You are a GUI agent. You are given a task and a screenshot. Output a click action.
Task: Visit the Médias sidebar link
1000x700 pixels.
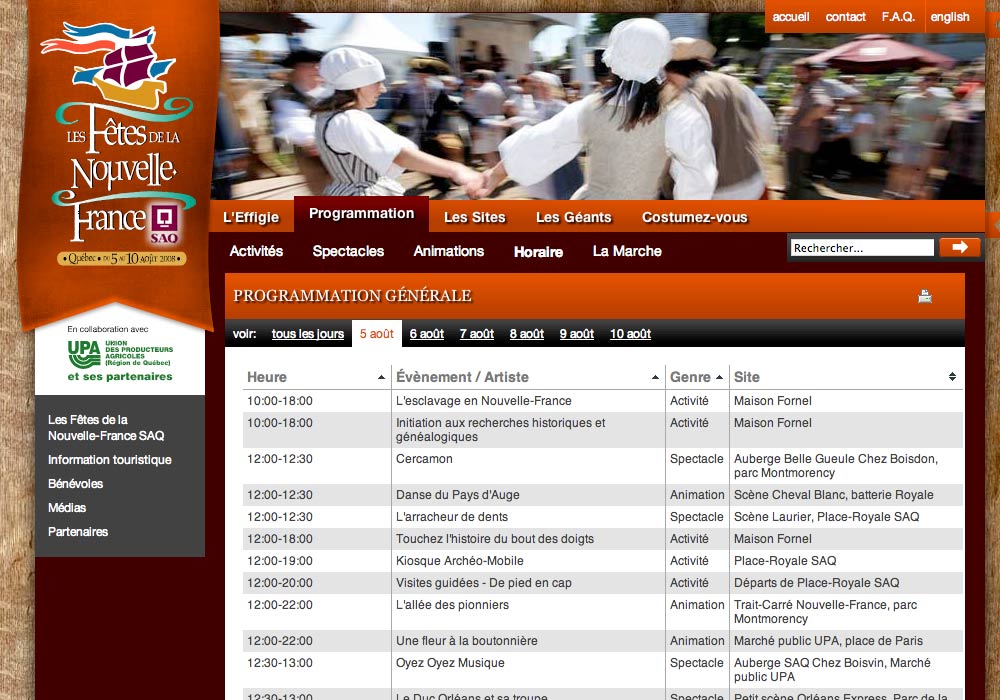67,508
